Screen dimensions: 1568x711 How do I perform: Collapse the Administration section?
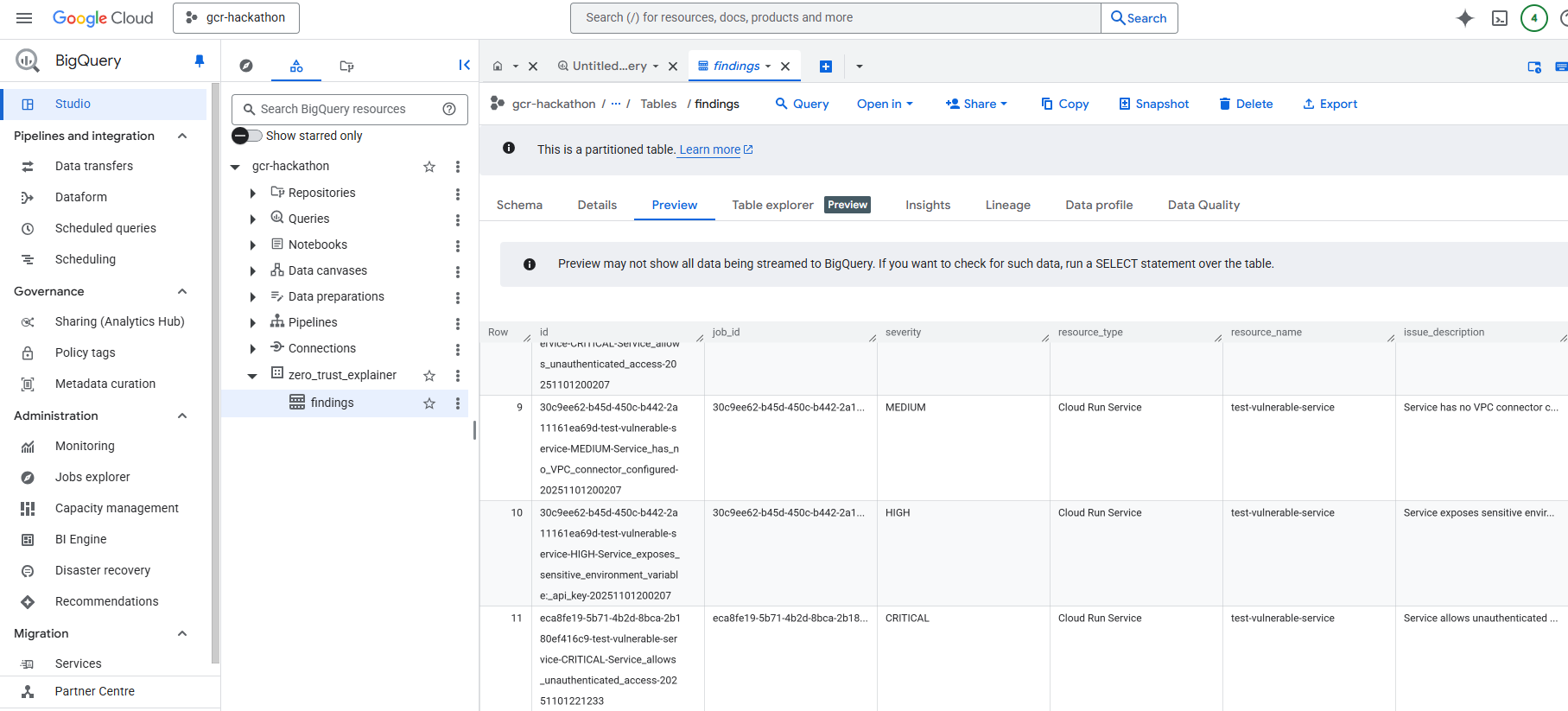(x=182, y=416)
